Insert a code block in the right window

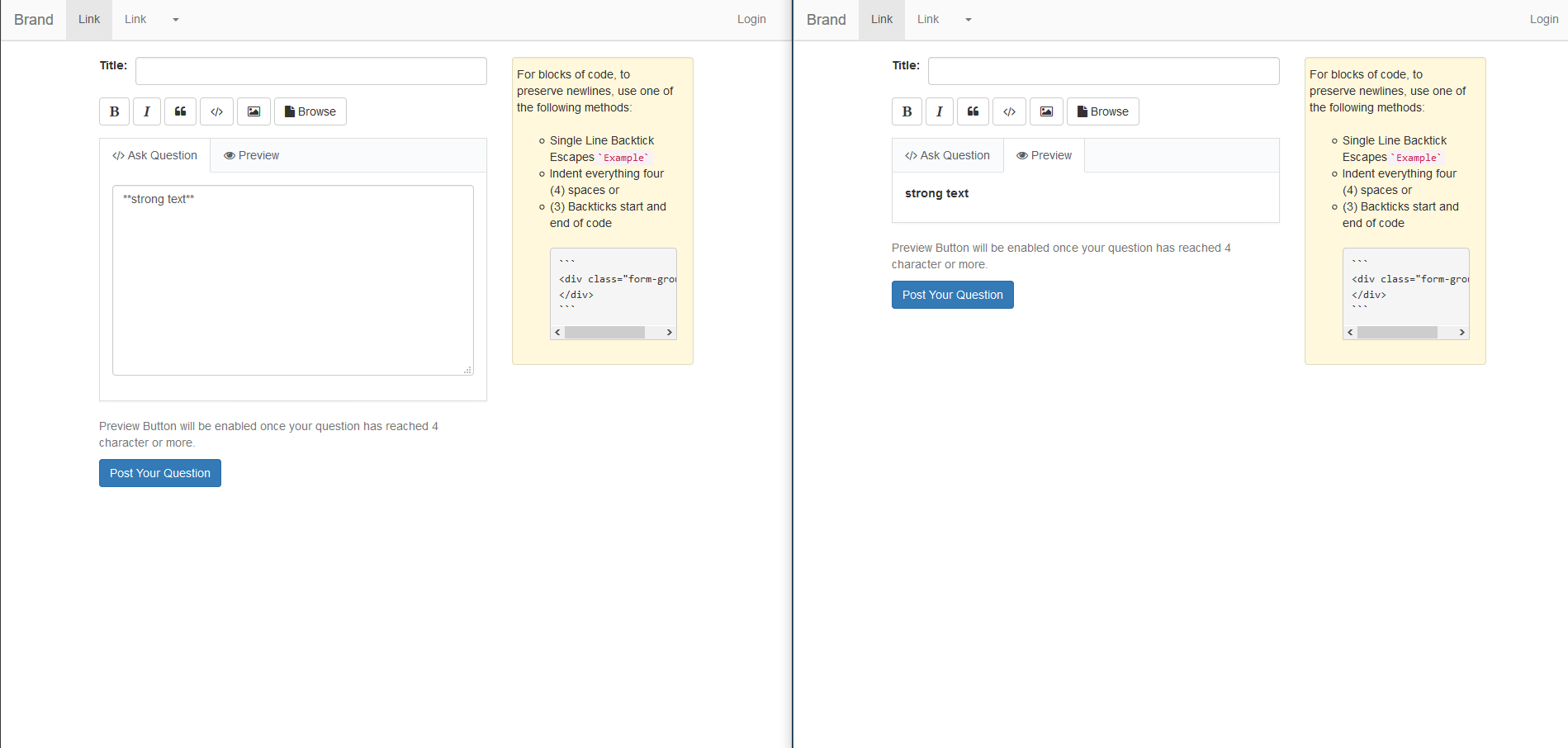(1009, 111)
